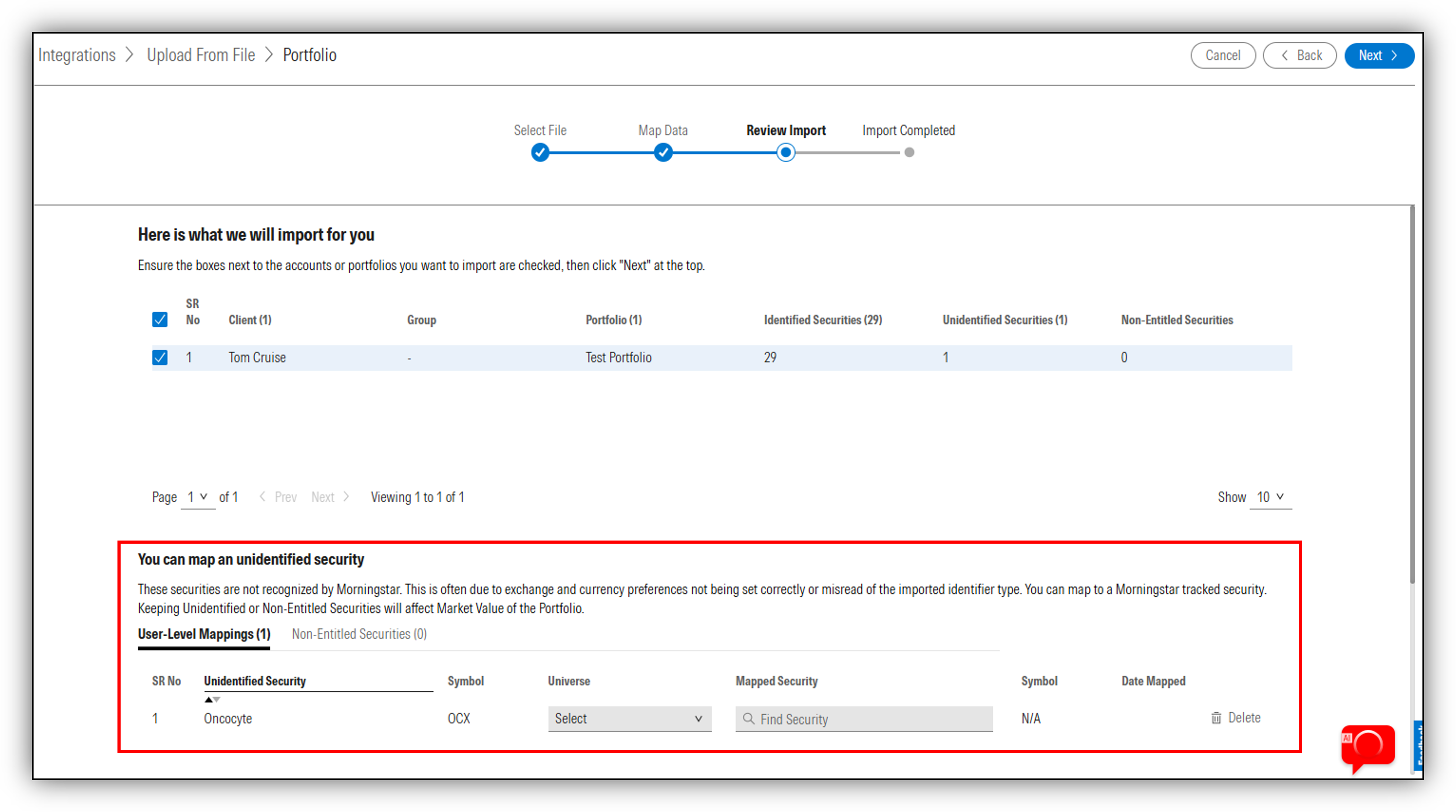Screen dimensions: 1456x812
Task: Go to Upload From File breadcrumb
Action: point(201,55)
